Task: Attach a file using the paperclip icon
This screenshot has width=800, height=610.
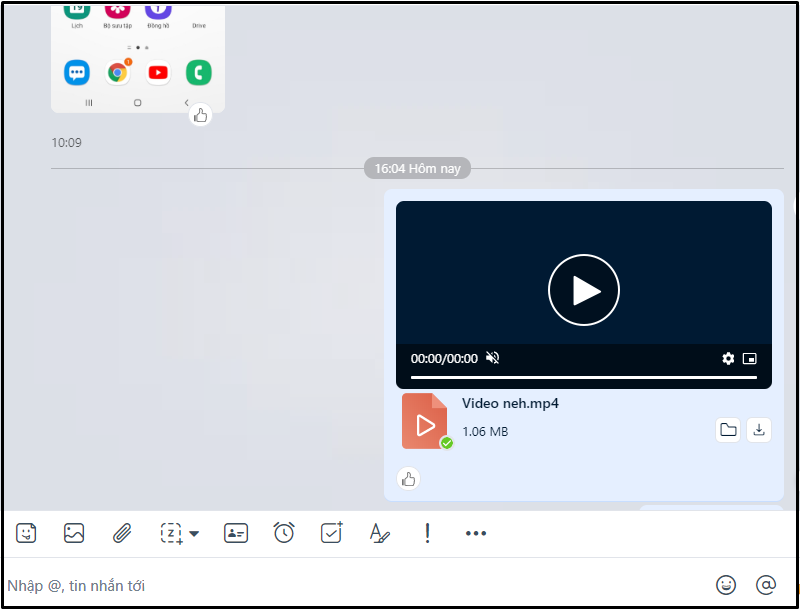Action: 122,533
